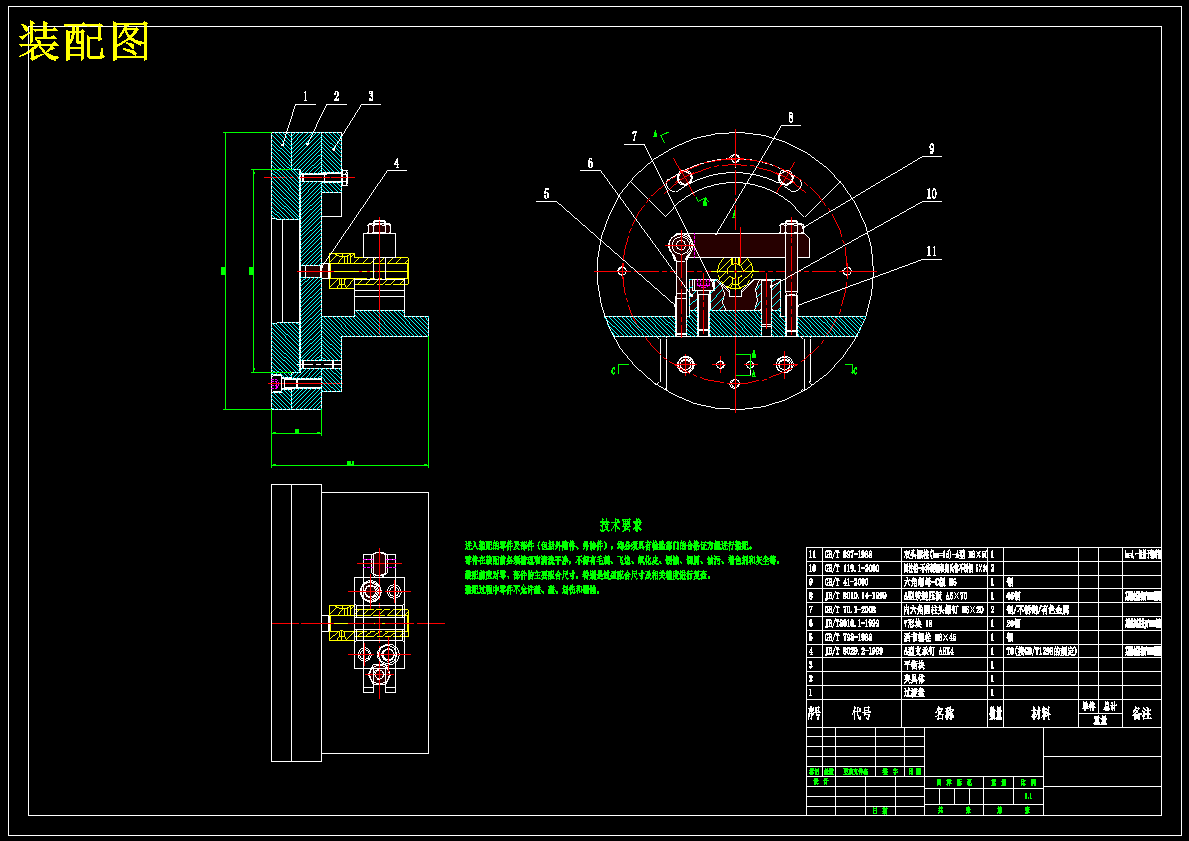Viewport: 1189px width, 841px height.
Task: Select part callout number 9
Action: 931,149
